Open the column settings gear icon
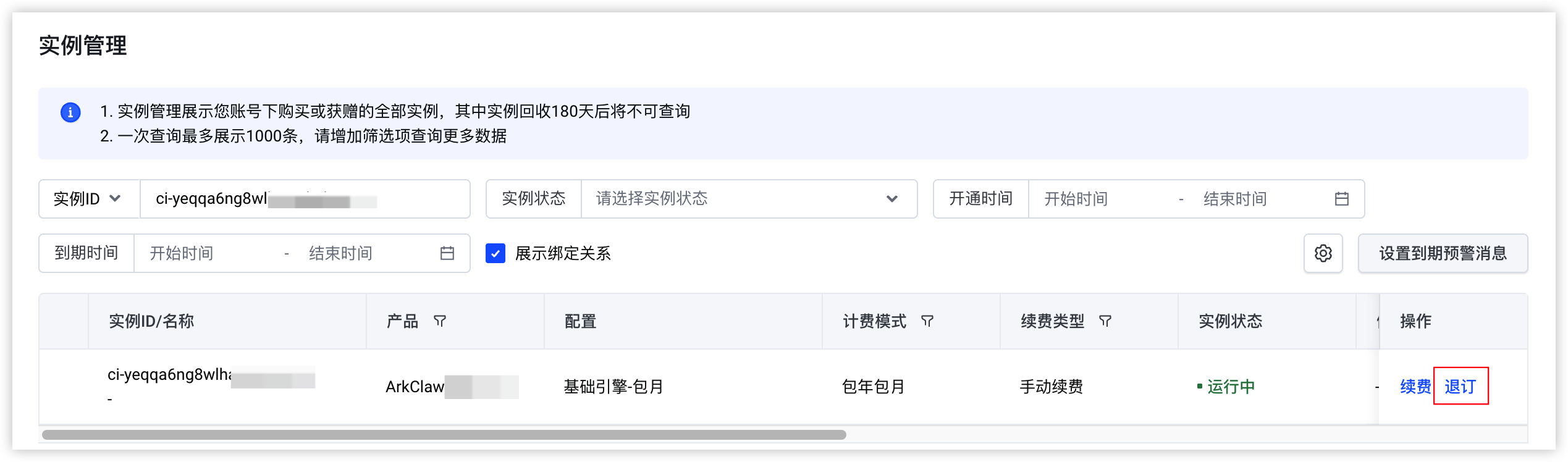Image resolution: width=1568 pixels, height=462 pixels. coord(1323,253)
